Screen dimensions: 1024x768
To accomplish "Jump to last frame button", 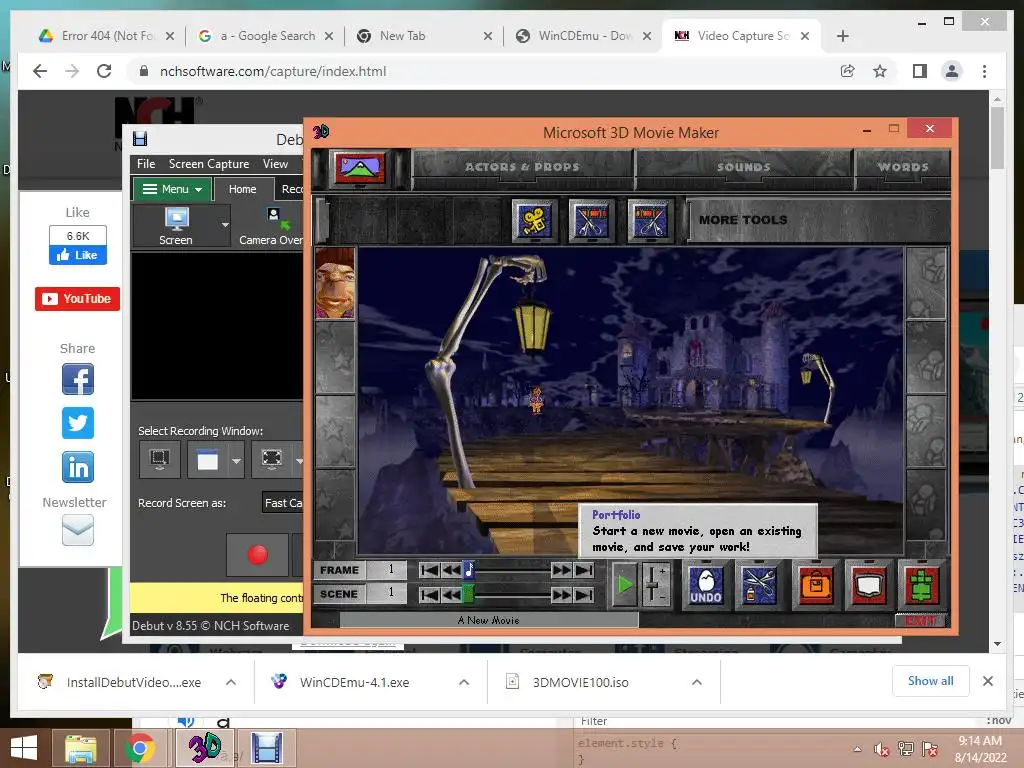I will tap(584, 570).
